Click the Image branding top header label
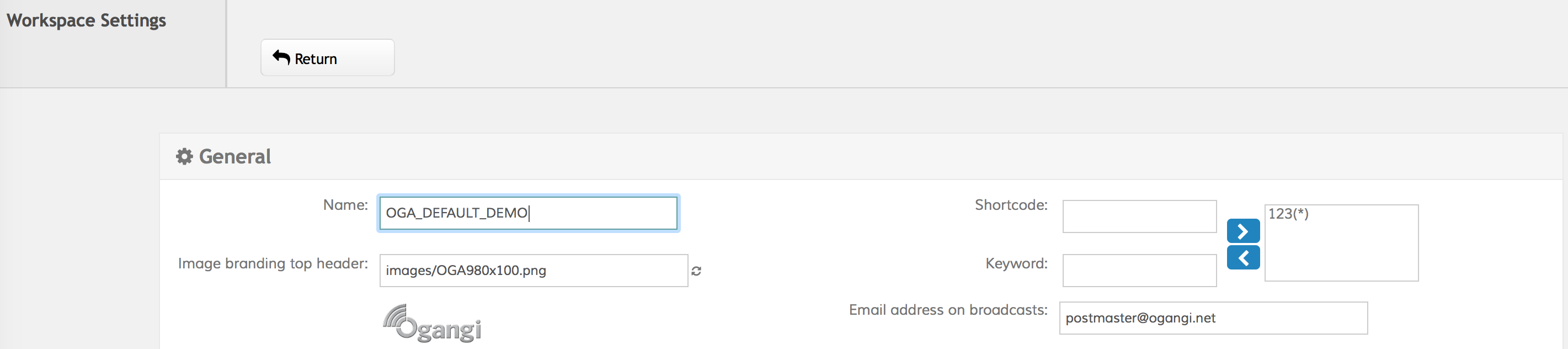The width and height of the screenshot is (1568, 349). point(273,264)
